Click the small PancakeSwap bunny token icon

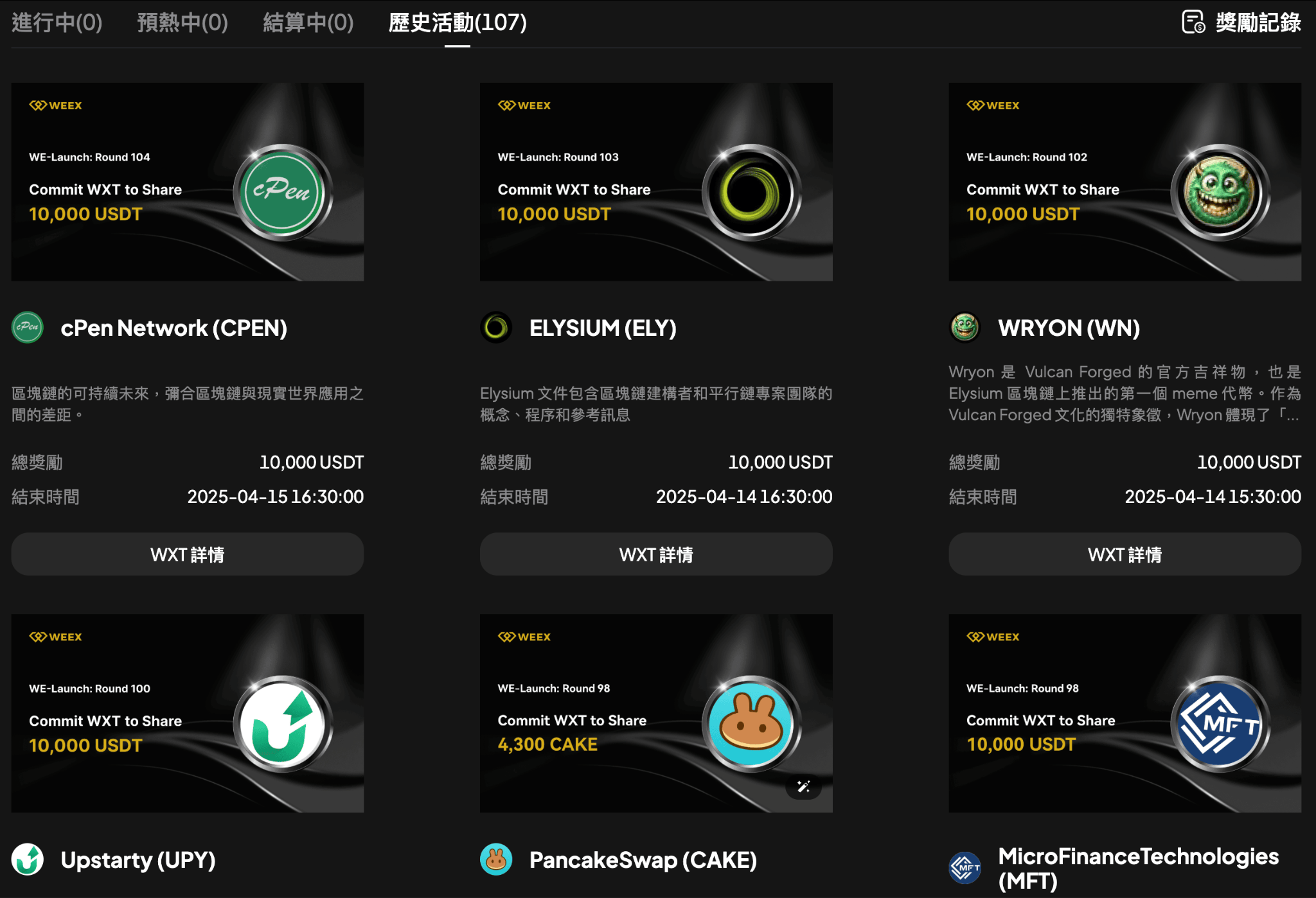coord(495,859)
